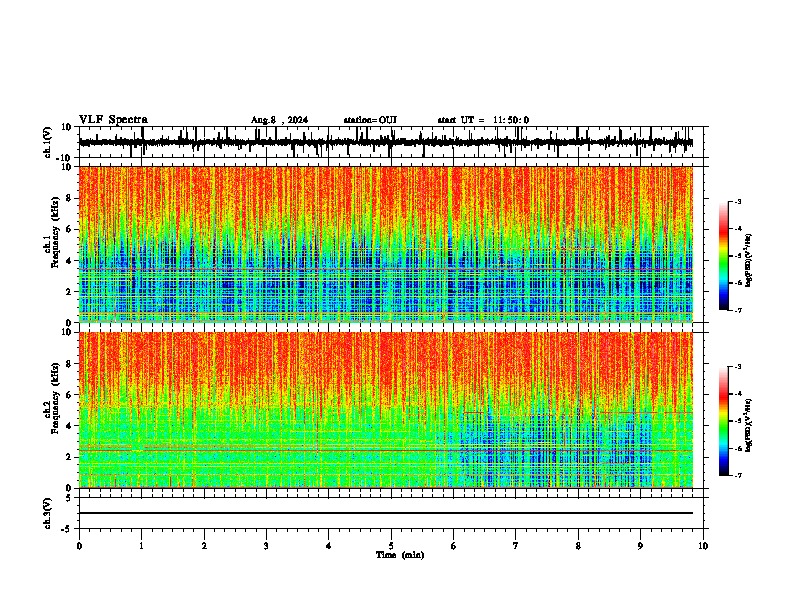Click the ch.1 frequency axis "2" tick label

[69, 291]
